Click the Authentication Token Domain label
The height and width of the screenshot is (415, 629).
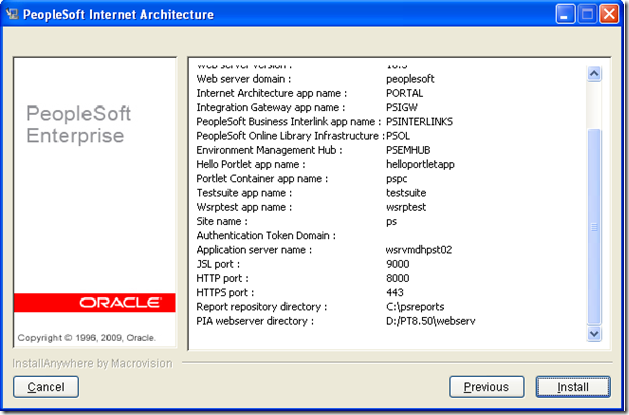(265, 236)
